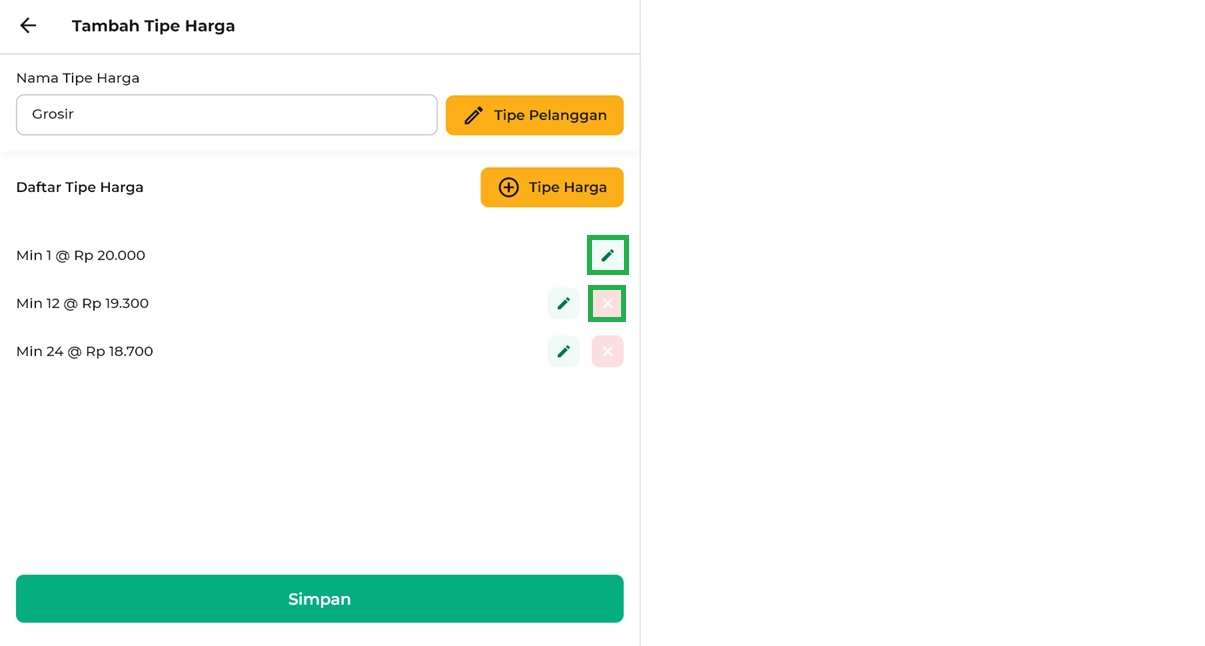
Task: Click the Daftar Tipe Harga heading
Action: [80, 187]
